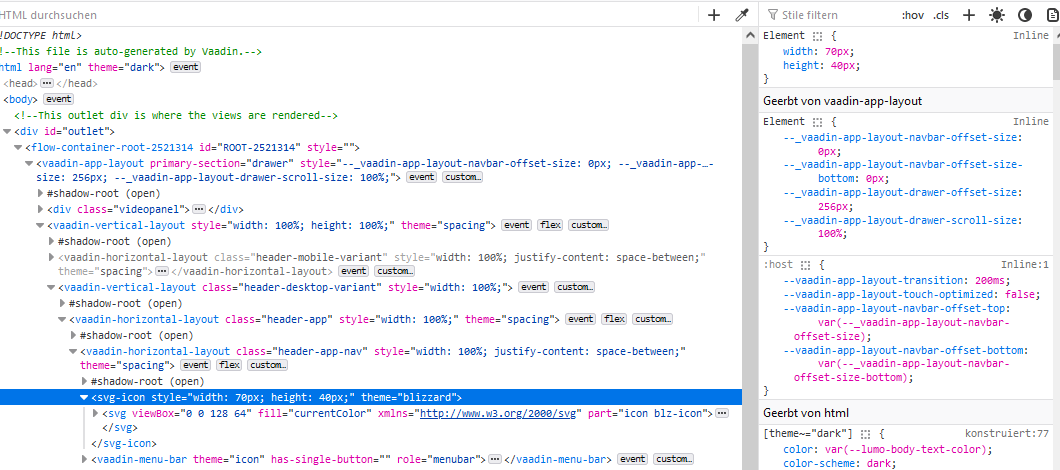Add a new CSS rule with plus
This screenshot has width=1060, height=470.
[x=968, y=15]
